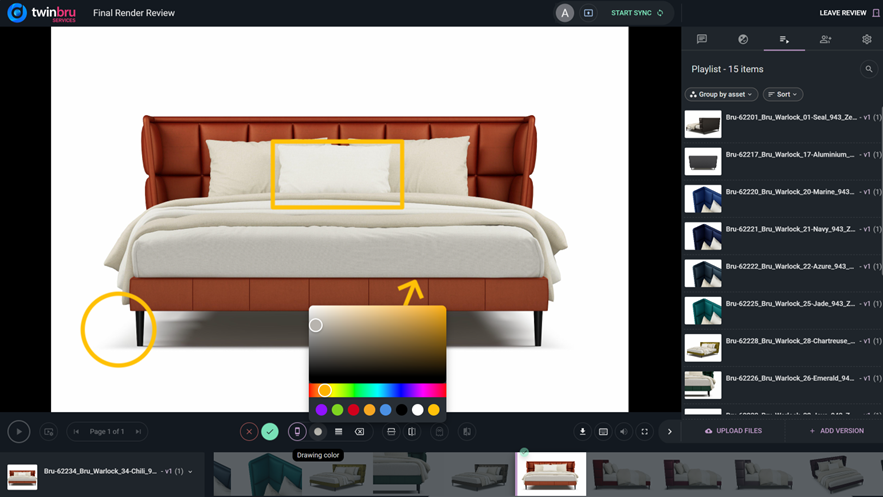Viewport: 883px width, 497px height.
Task: Cancel the annotation with red X
Action: [249, 432]
